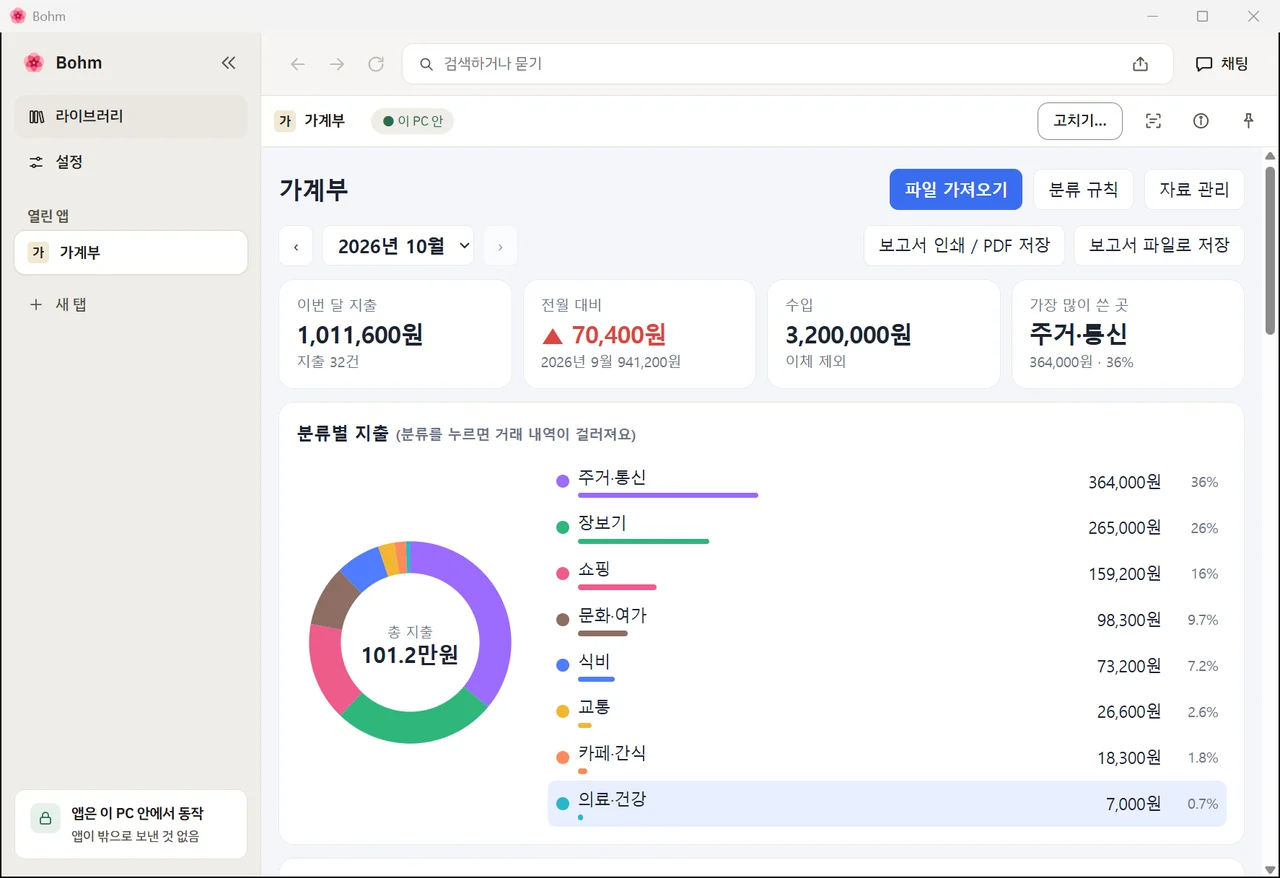Click the 70,400원 change value
Viewport: 1280px width, 878px height.
click(619, 335)
